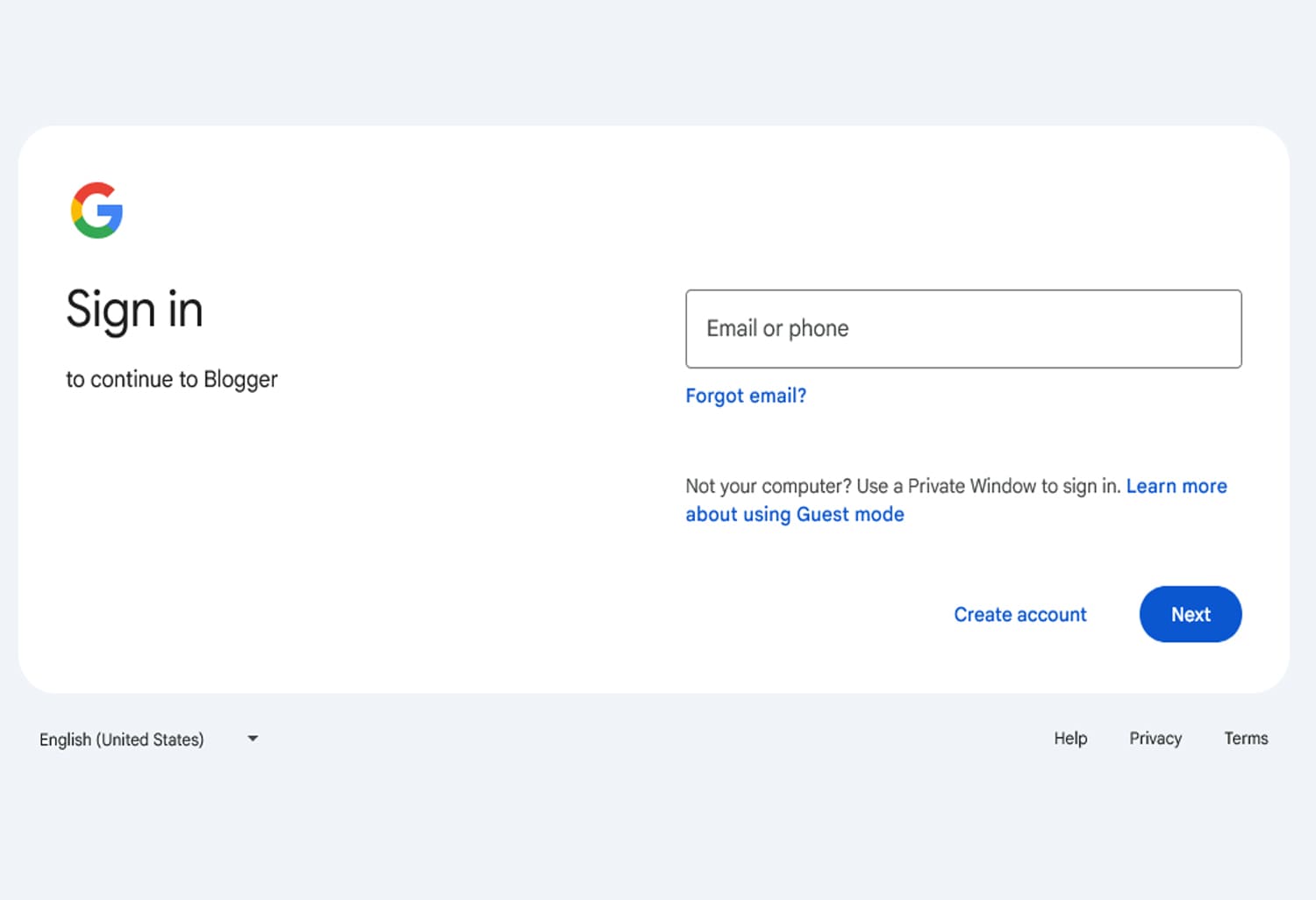The width and height of the screenshot is (1316, 900).
Task: Click the language selector caret arrow
Action: pyautogui.click(x=253, y=739)
